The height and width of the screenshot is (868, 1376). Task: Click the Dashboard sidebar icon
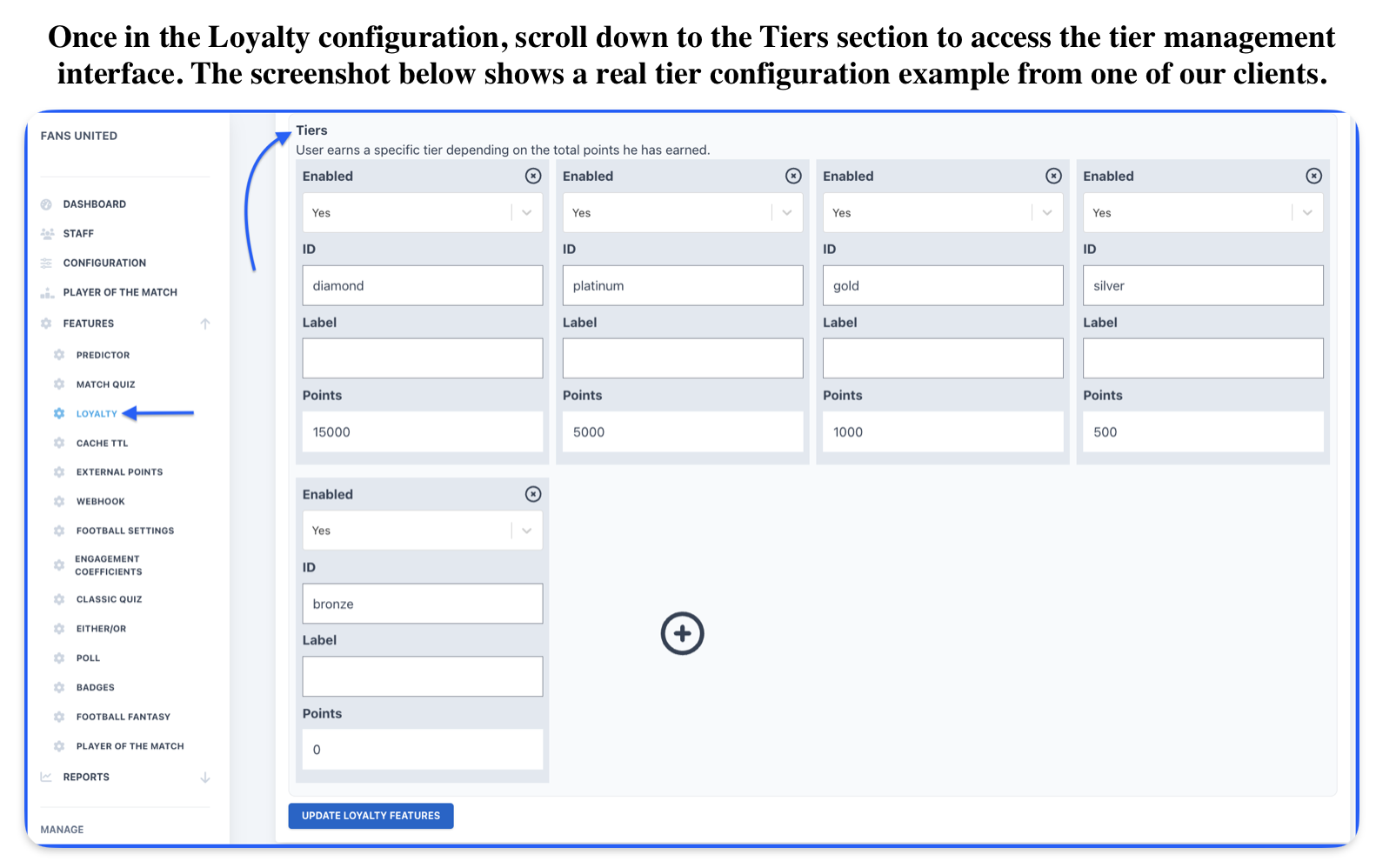(x=46, y=204)
